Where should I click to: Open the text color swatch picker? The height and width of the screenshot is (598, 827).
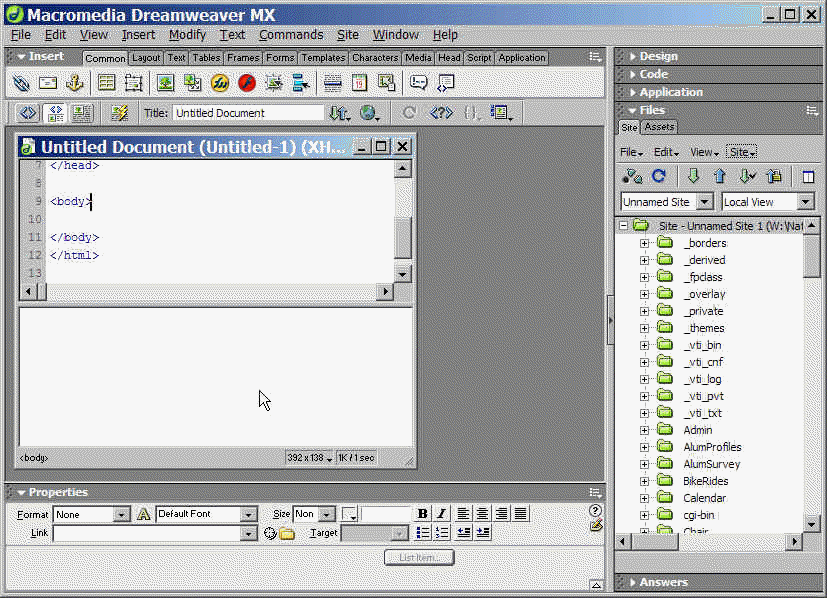tap(350, 514)
